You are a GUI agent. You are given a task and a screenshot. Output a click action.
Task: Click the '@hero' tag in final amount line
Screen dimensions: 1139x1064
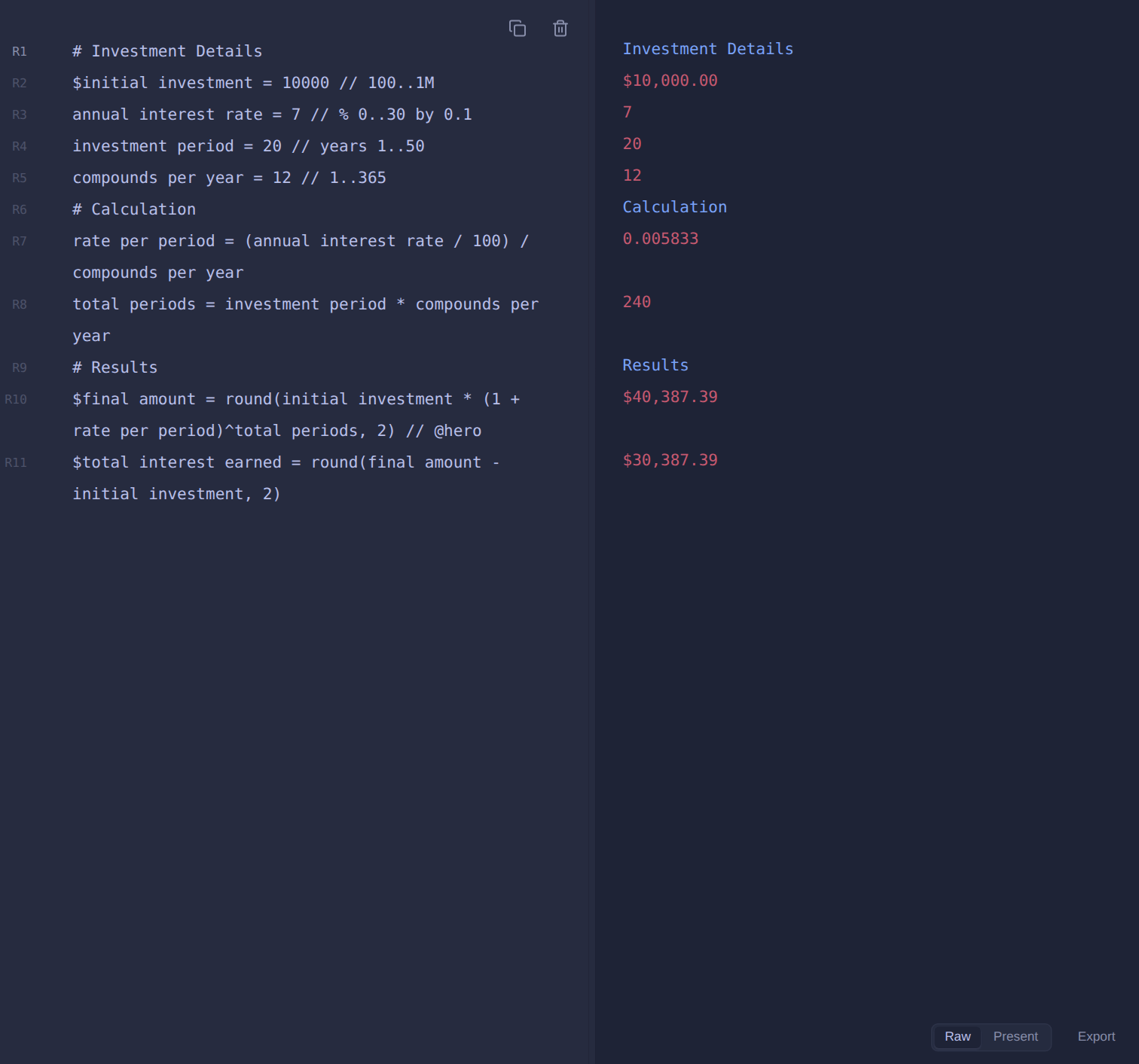(458, 431)
